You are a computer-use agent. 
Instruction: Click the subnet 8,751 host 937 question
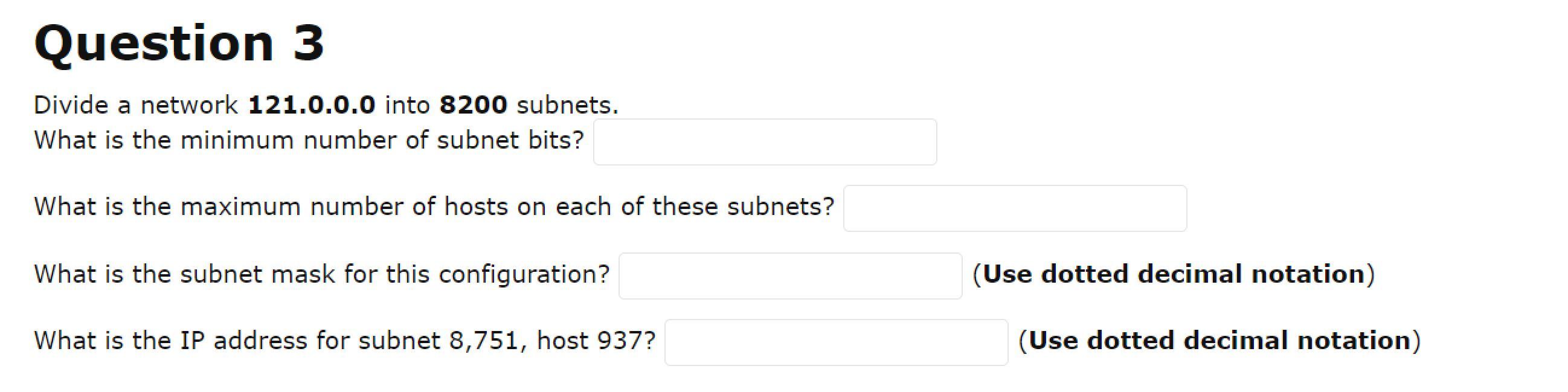344,341
